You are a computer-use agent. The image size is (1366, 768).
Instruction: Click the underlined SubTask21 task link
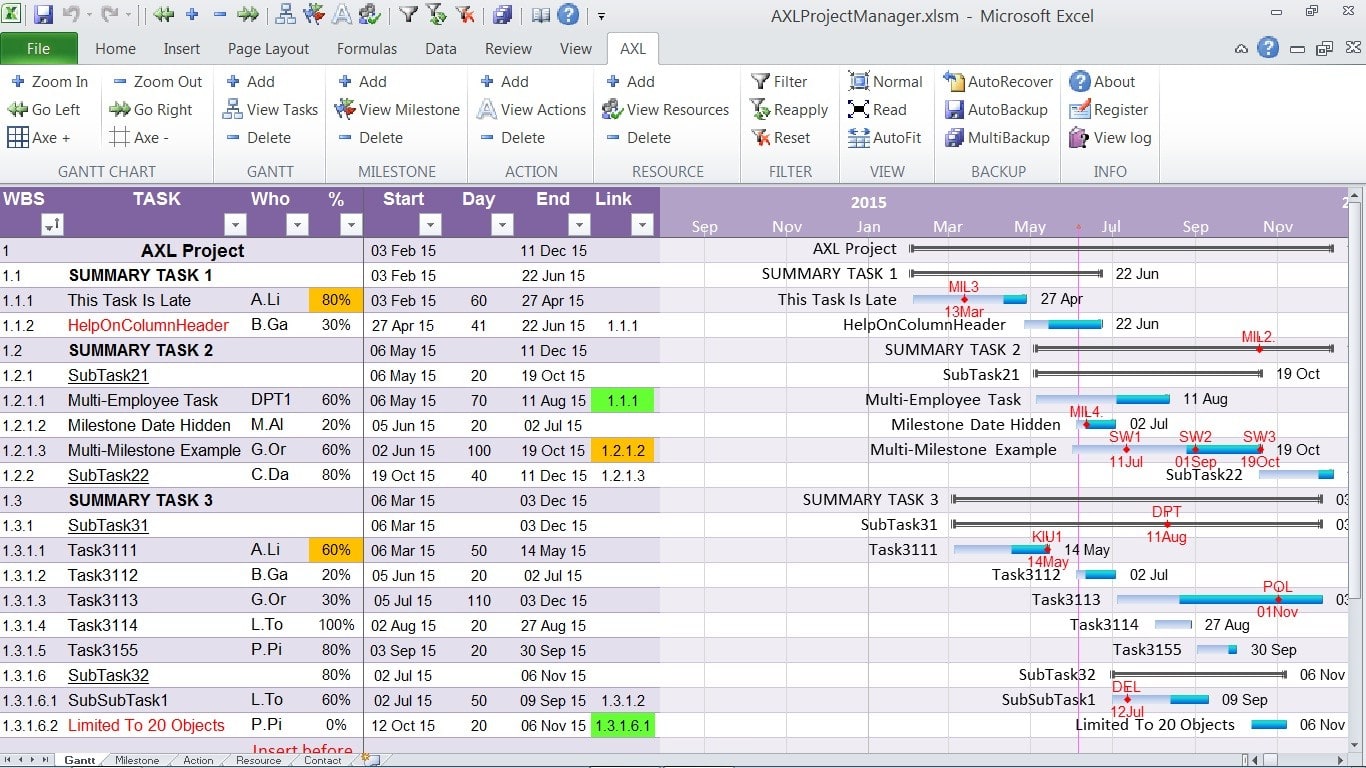[108, 376]
